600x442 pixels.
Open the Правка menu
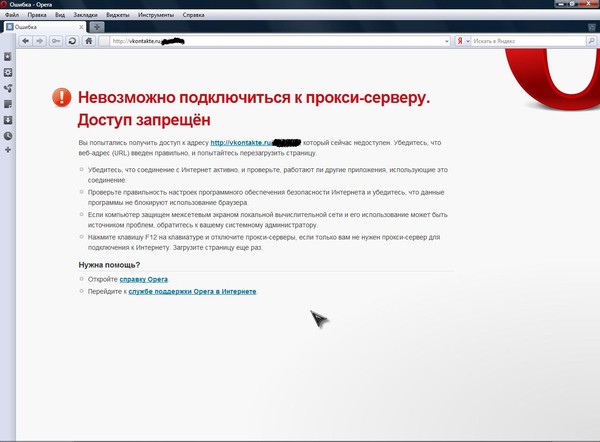point(37,15)
